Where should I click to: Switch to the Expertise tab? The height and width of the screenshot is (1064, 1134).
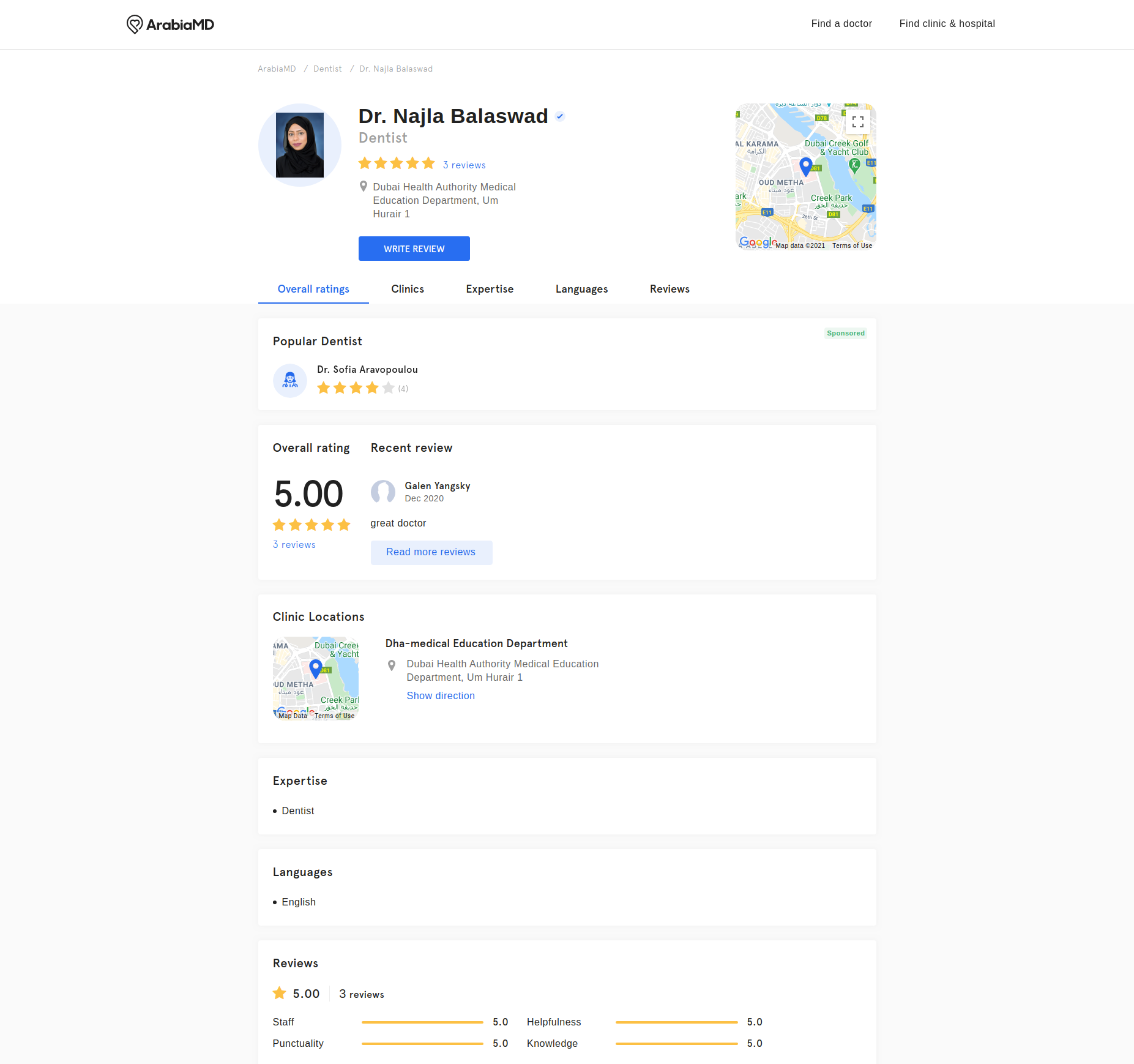[x=490, y=289]
